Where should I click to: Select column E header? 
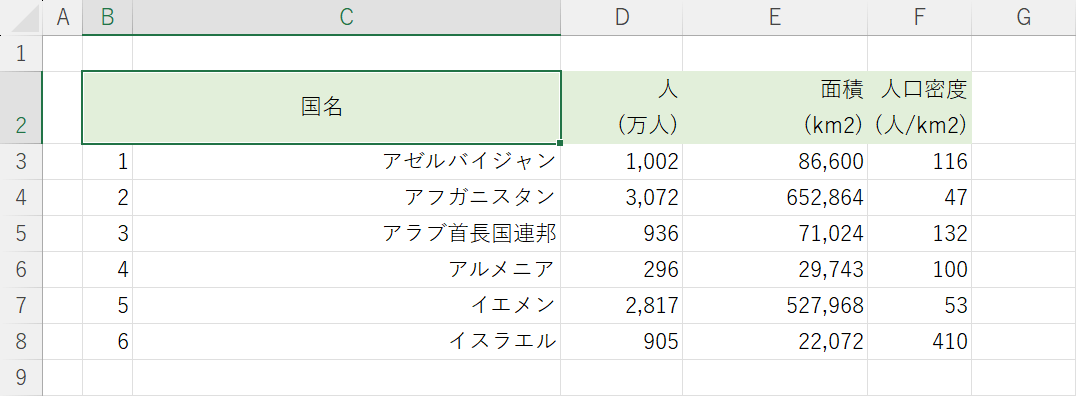[x=775, y=17]
